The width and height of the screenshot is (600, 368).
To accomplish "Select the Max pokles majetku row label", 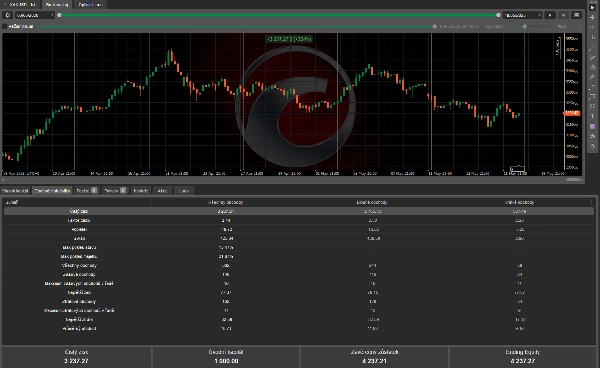I will tap(79, 256).
